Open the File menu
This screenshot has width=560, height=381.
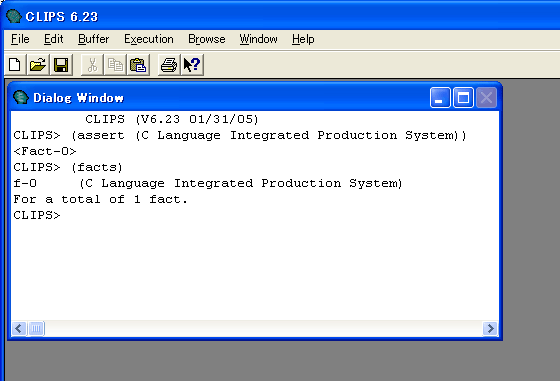pyautogui.click(x=20, y=39)
